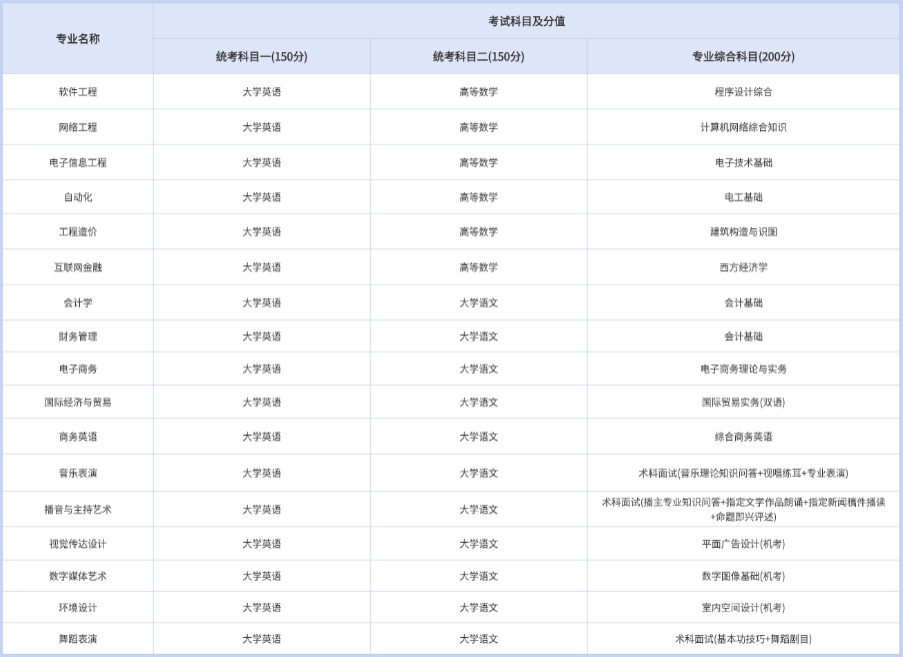This screenshot has width=903, height=657.
Task: Select the 电子商务理论与实务 cell
Action: click(743, 369)
